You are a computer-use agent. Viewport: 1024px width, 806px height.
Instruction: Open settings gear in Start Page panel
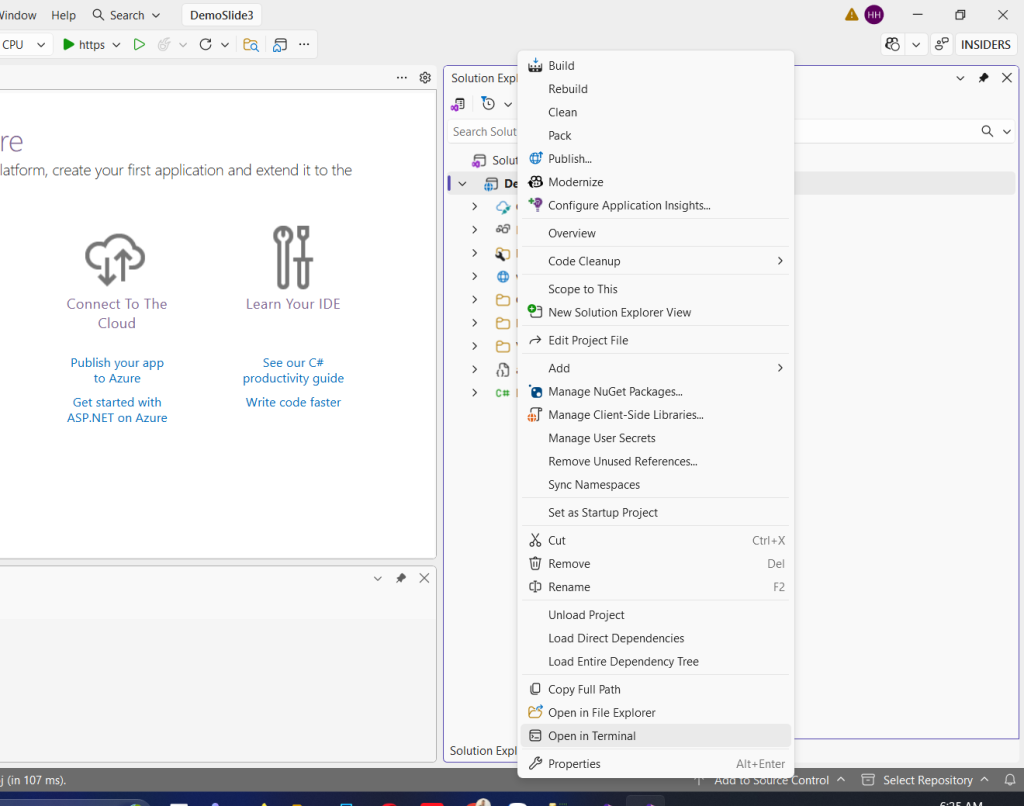(x=425, y=78)
